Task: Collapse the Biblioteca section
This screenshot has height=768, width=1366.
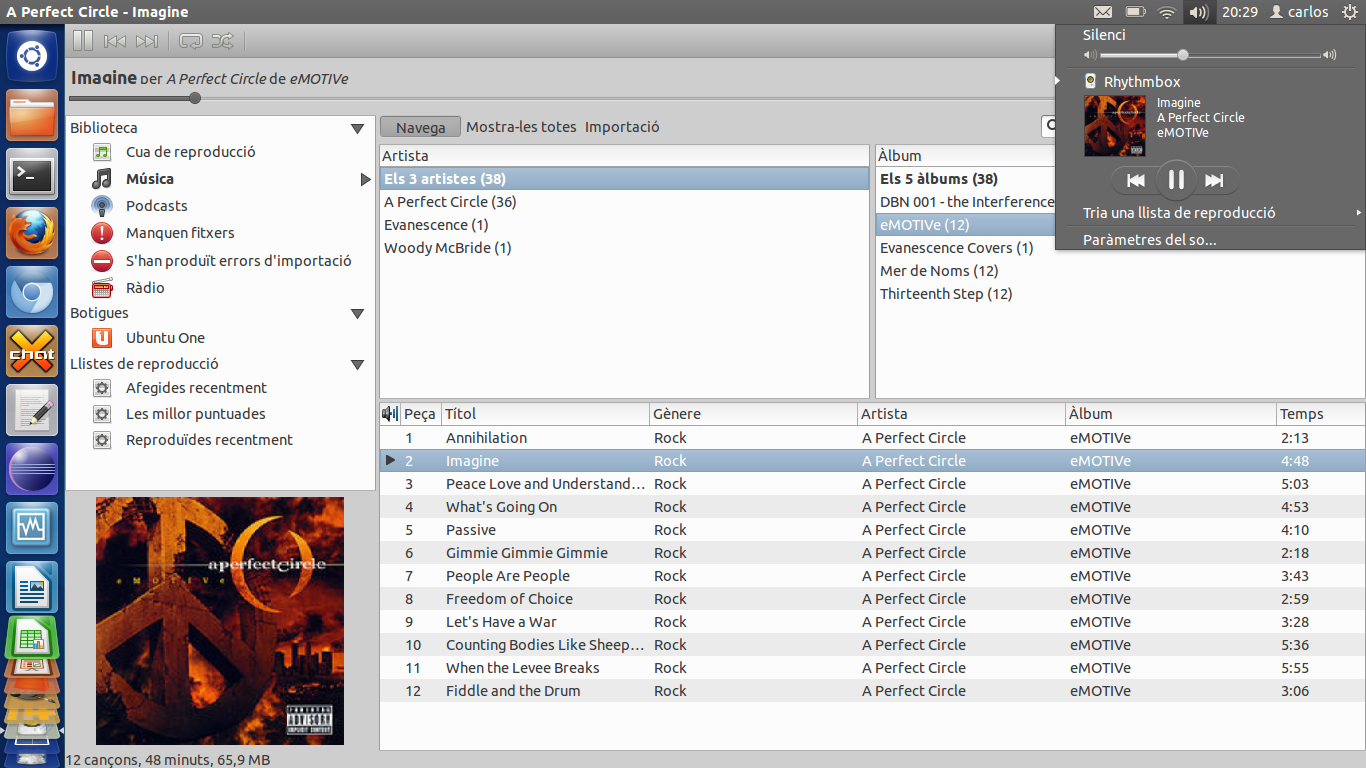Action: 357,128
